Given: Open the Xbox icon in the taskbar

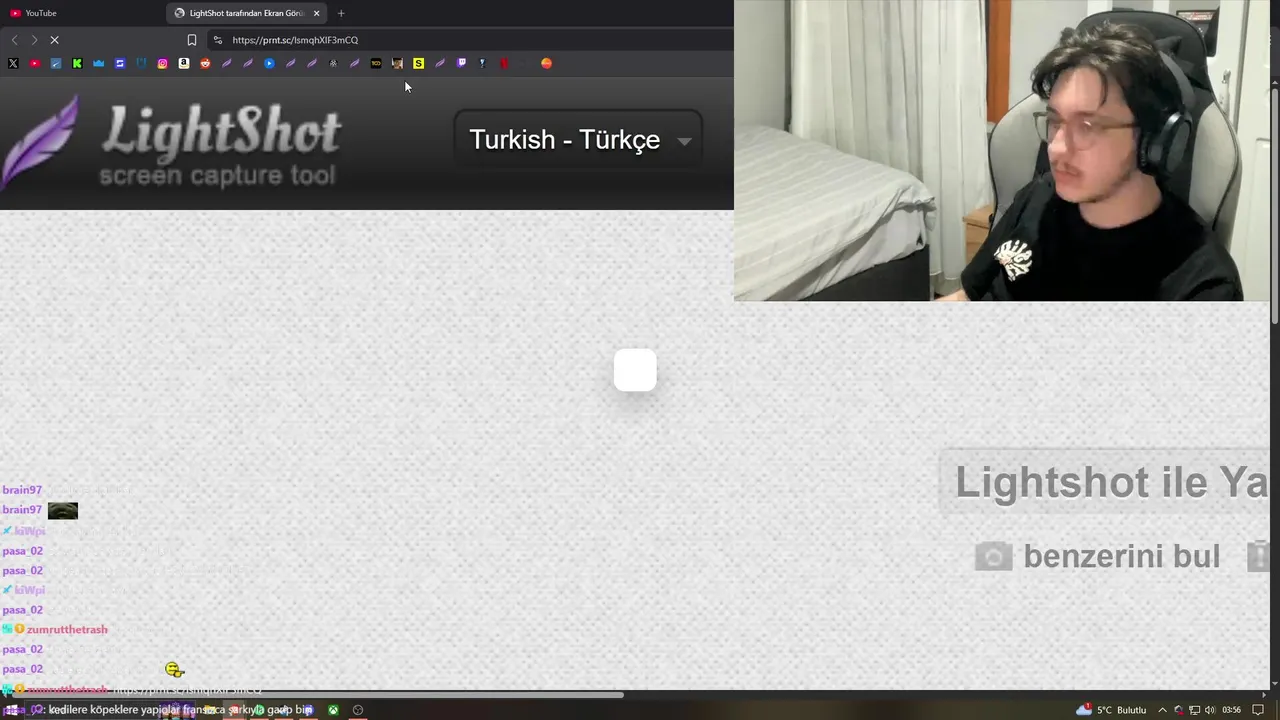Looking at the screenshot, I should 333,710.
